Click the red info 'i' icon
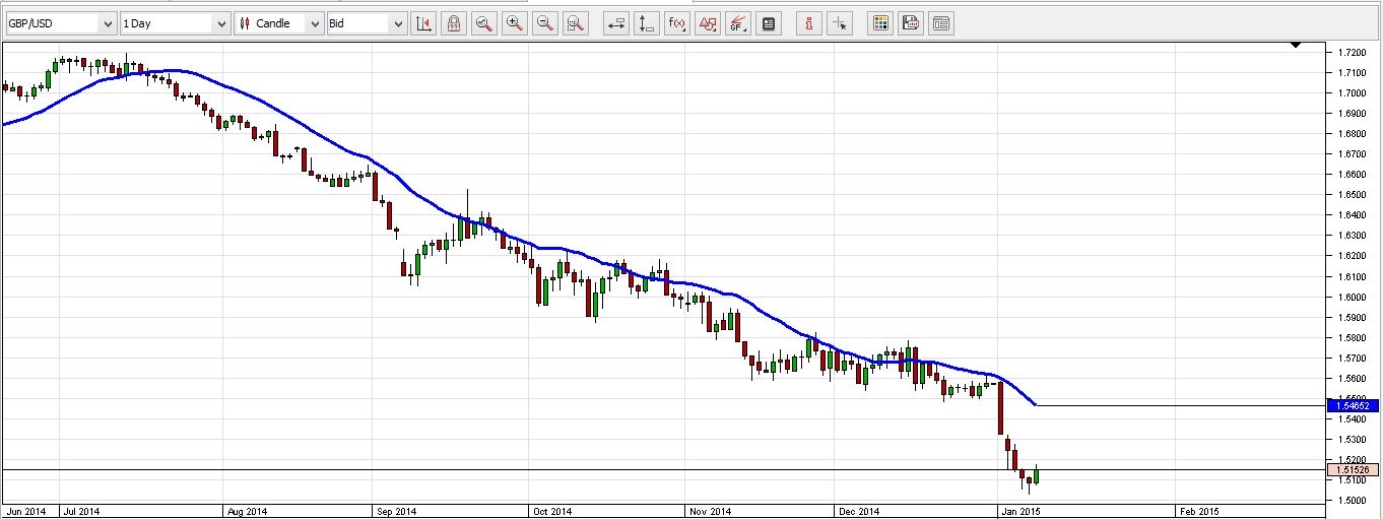 click(x=809, y=23)
